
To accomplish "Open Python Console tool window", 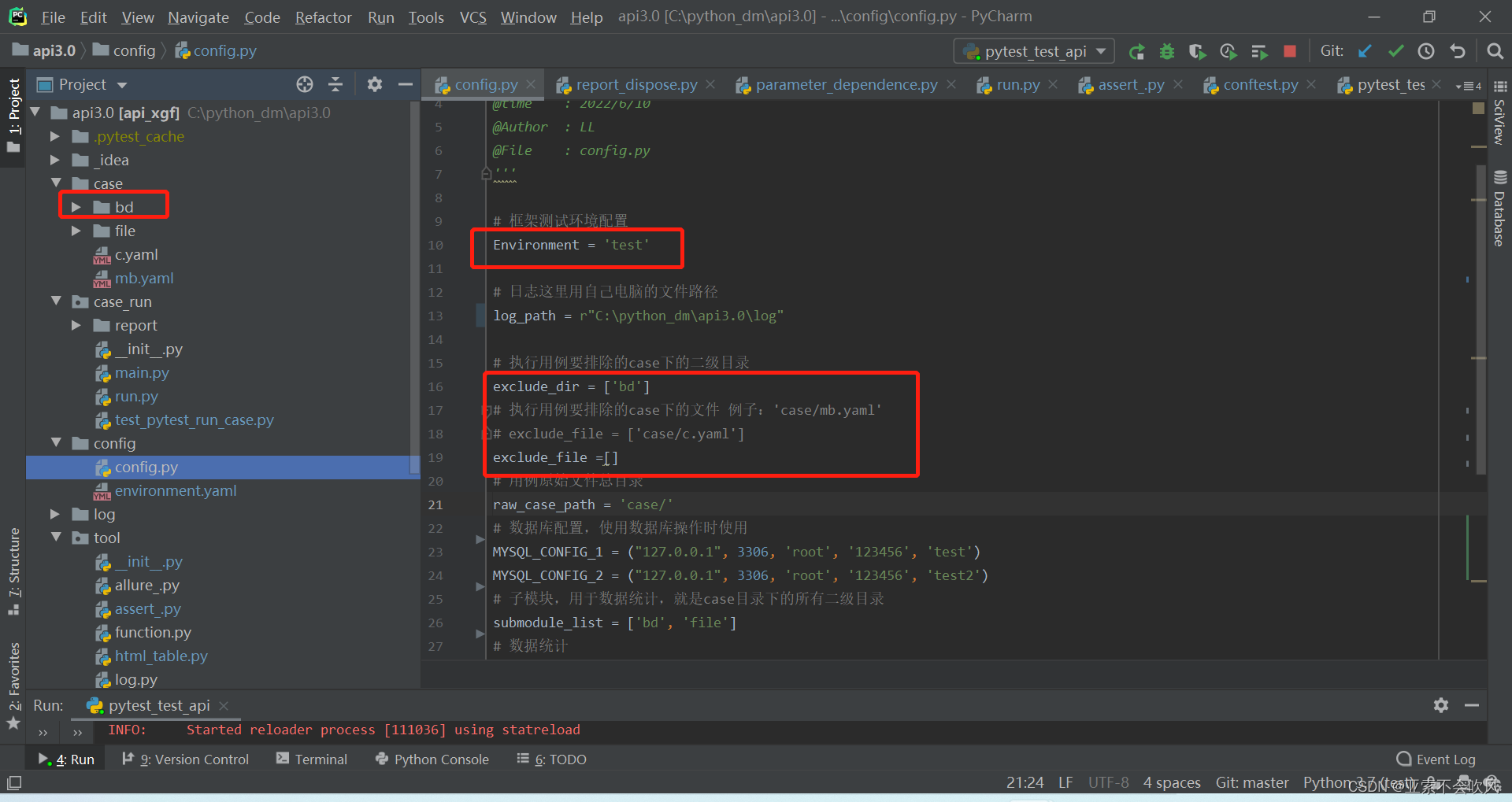I will coord(432,759).
